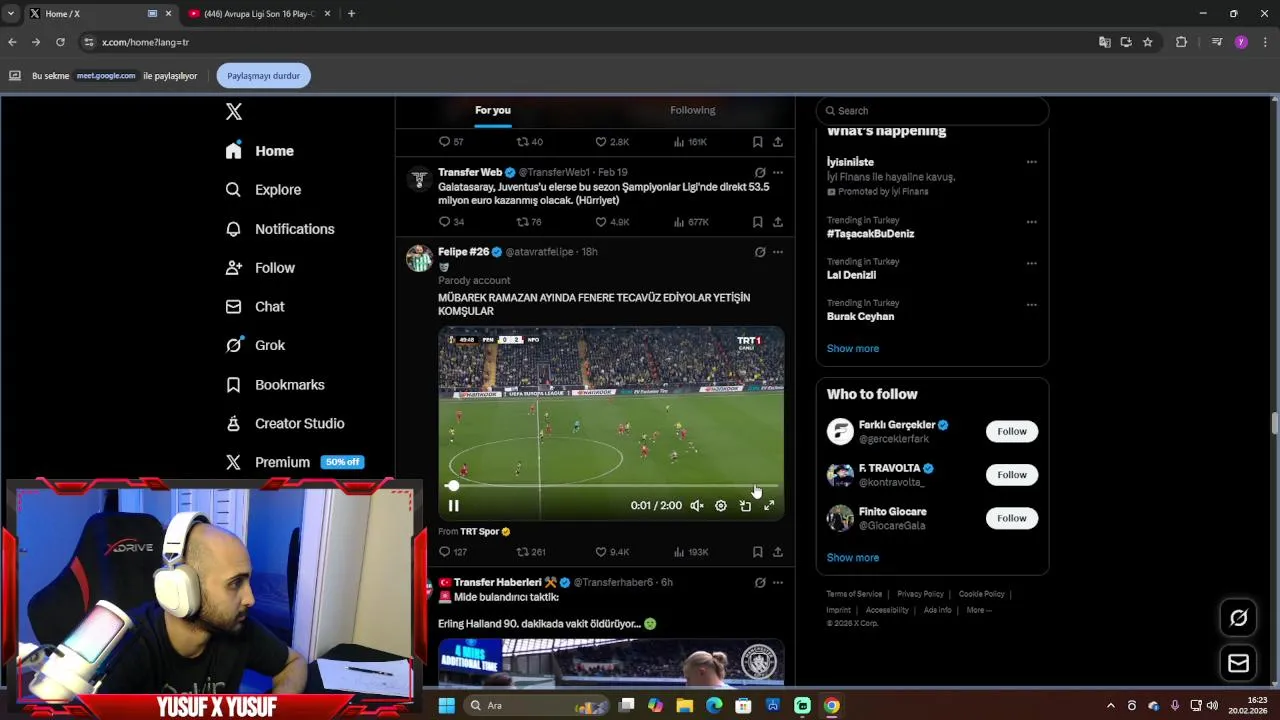Viewport: 1280px width, 720px height.
Task: Open Notifications in the sidebar
Action: click(x=280, y=229)
